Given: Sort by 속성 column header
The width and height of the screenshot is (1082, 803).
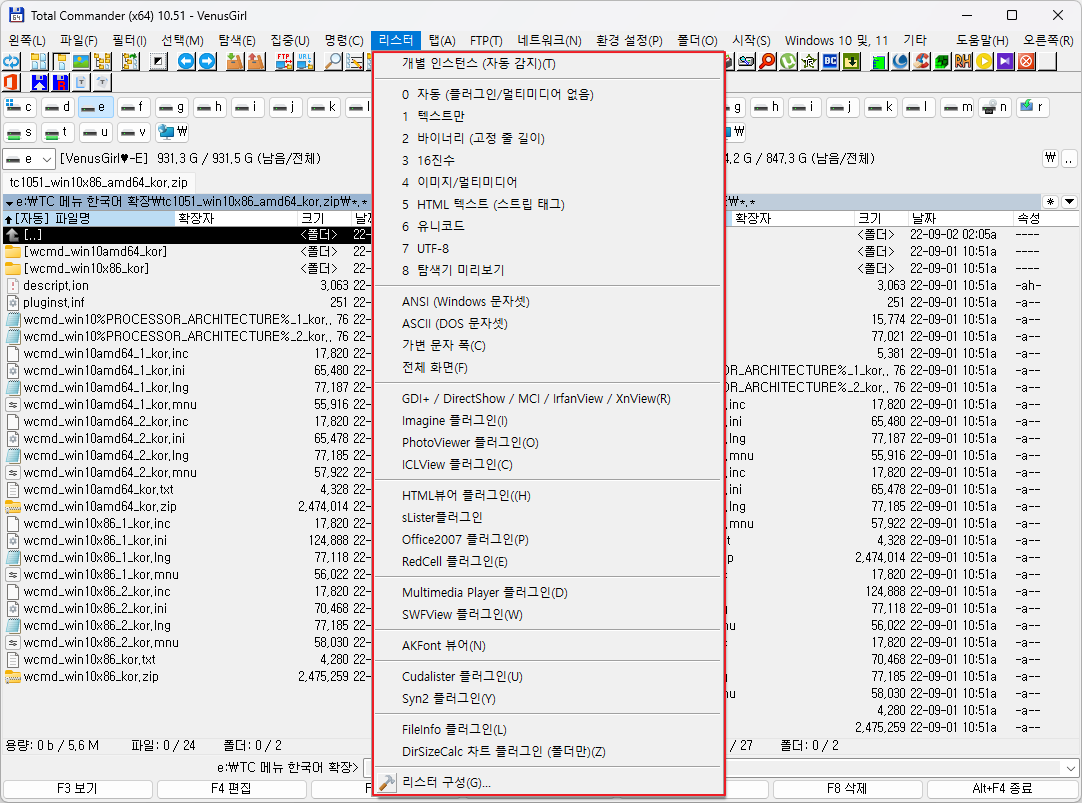Looking at the screenshot, I should pyautogui.click(x=1045, y=219).
